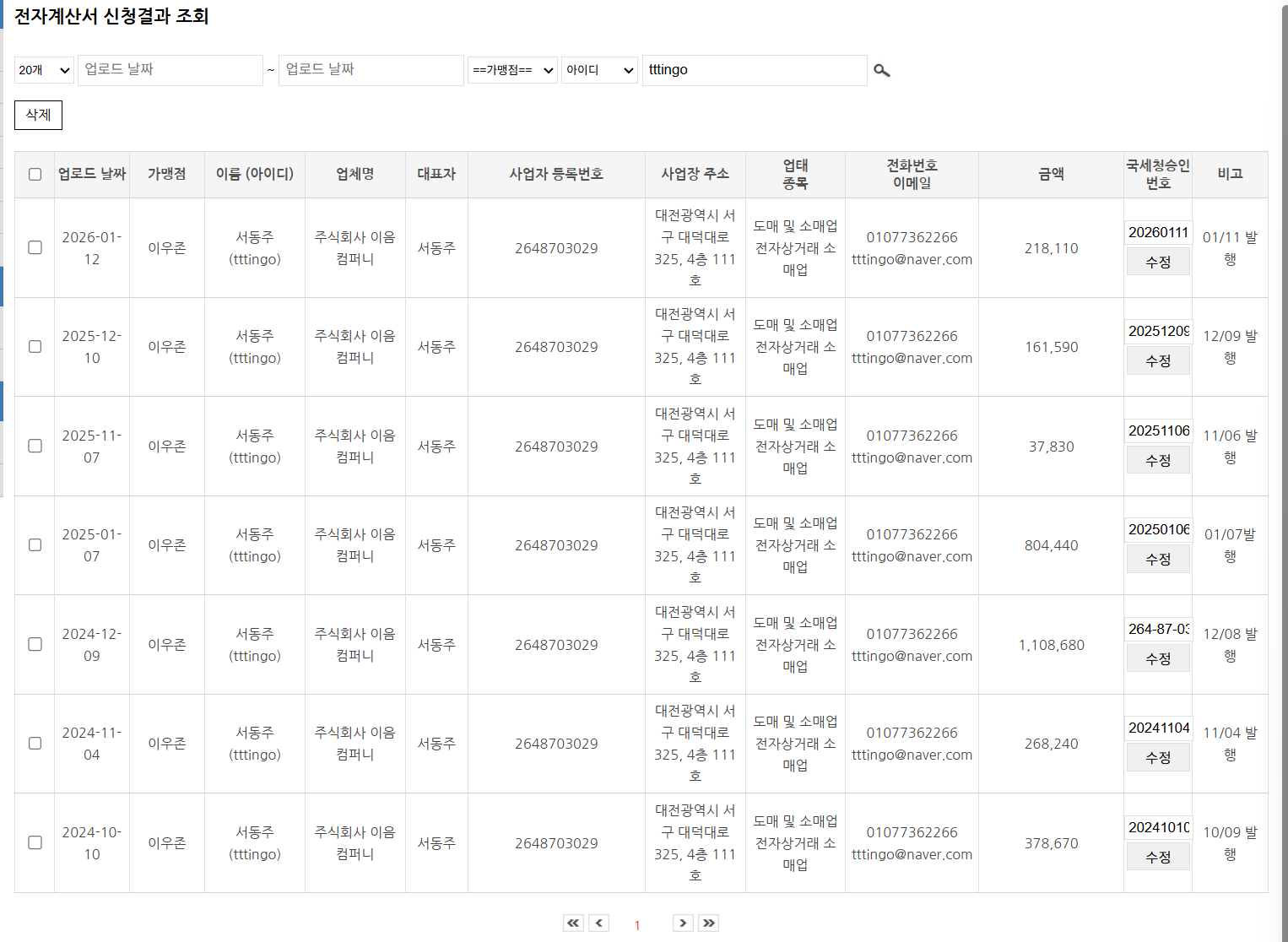Image resolution: width=1288 pixels, height=942 pixels.
Task: Click the magnifier search icon
Action: point(881,71)
